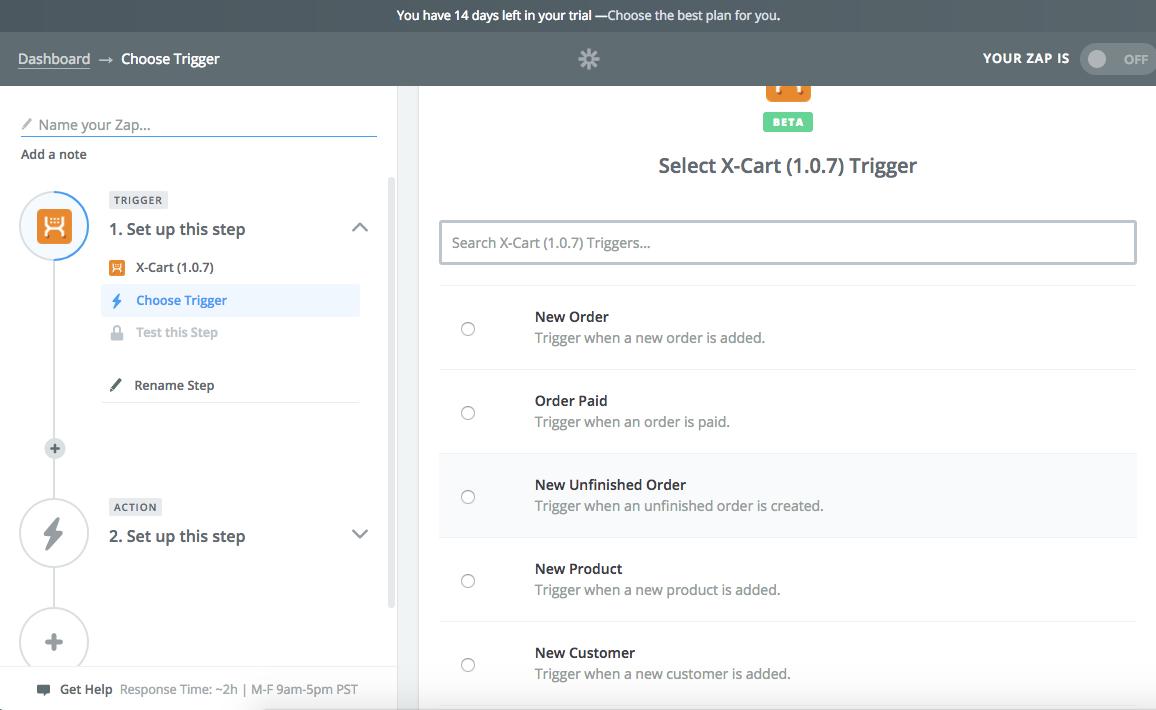Go to the Dashboard link
1156x710 pixels.
tap(54, 59)
